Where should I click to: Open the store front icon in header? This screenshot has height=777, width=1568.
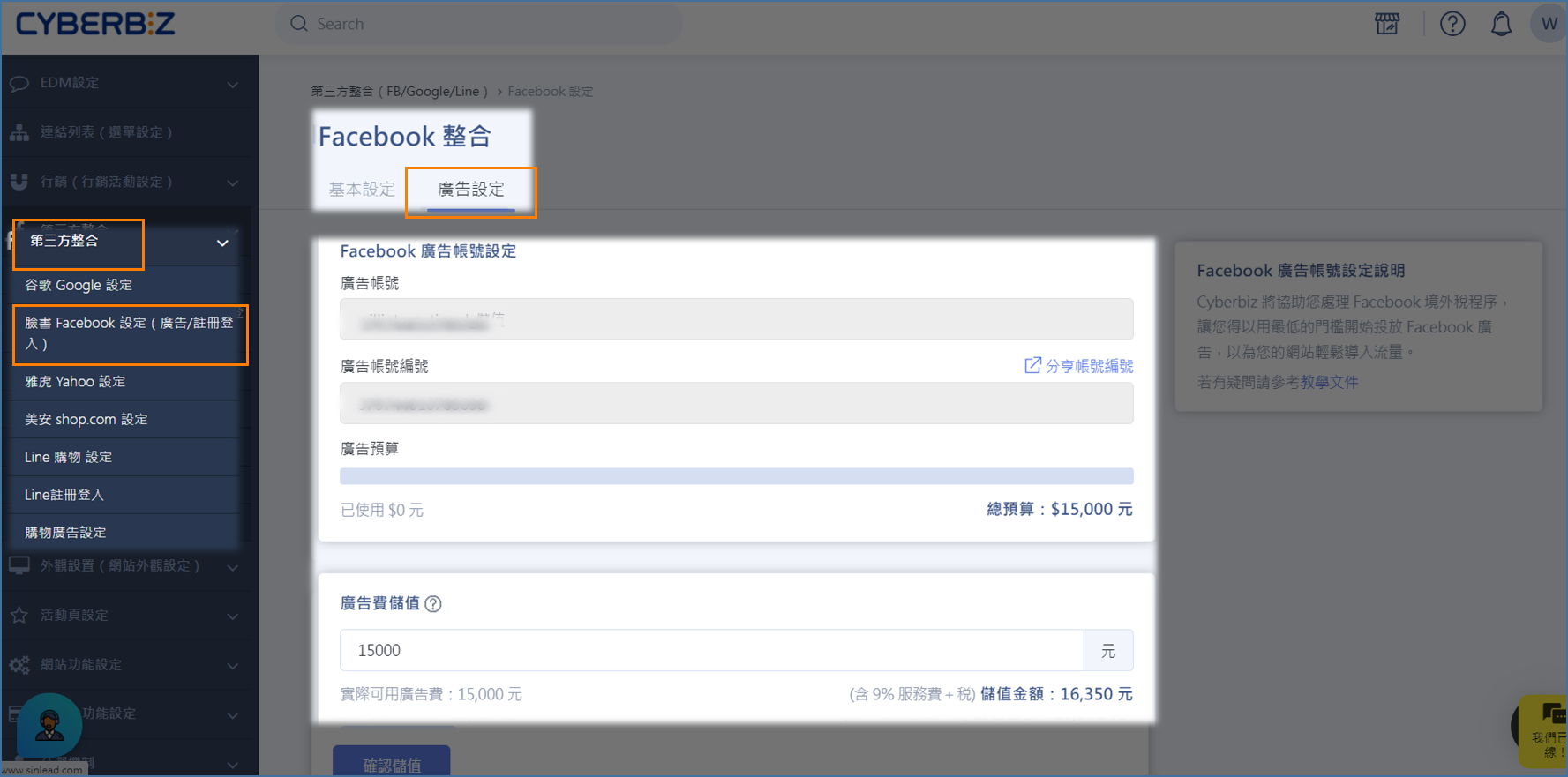pos(1387,24)
